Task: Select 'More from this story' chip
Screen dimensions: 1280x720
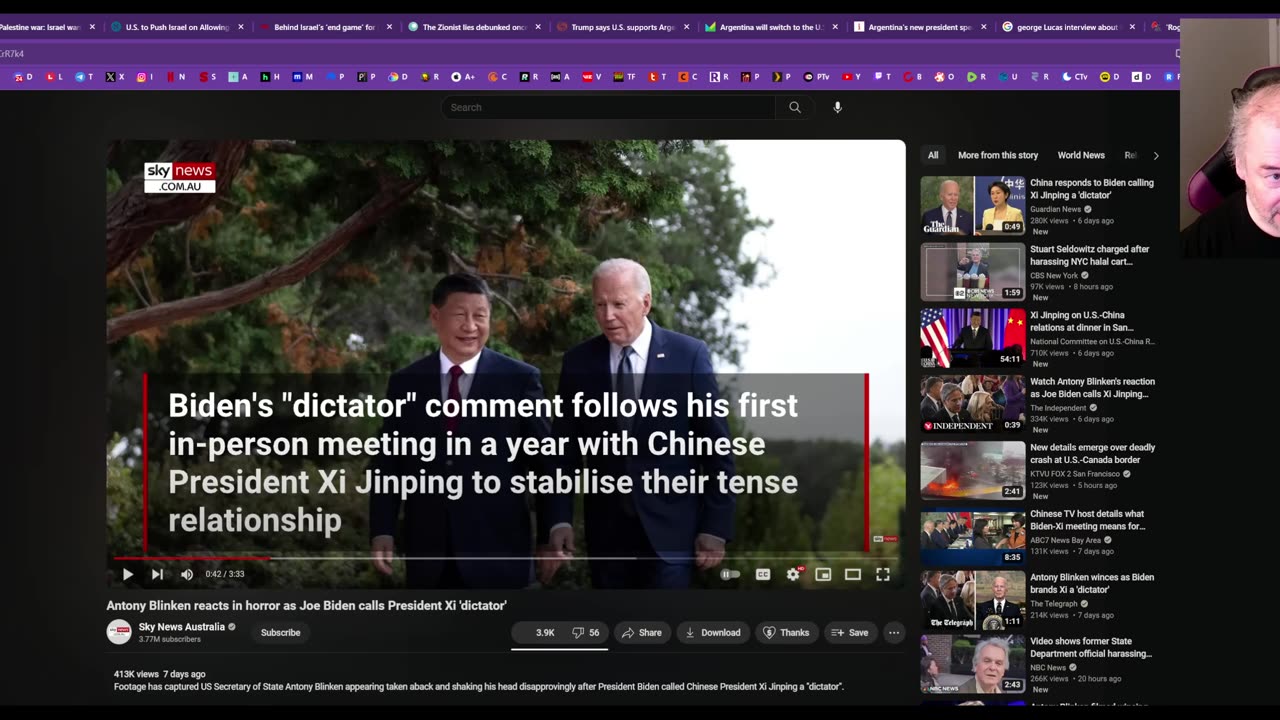Action: [998, 155]
